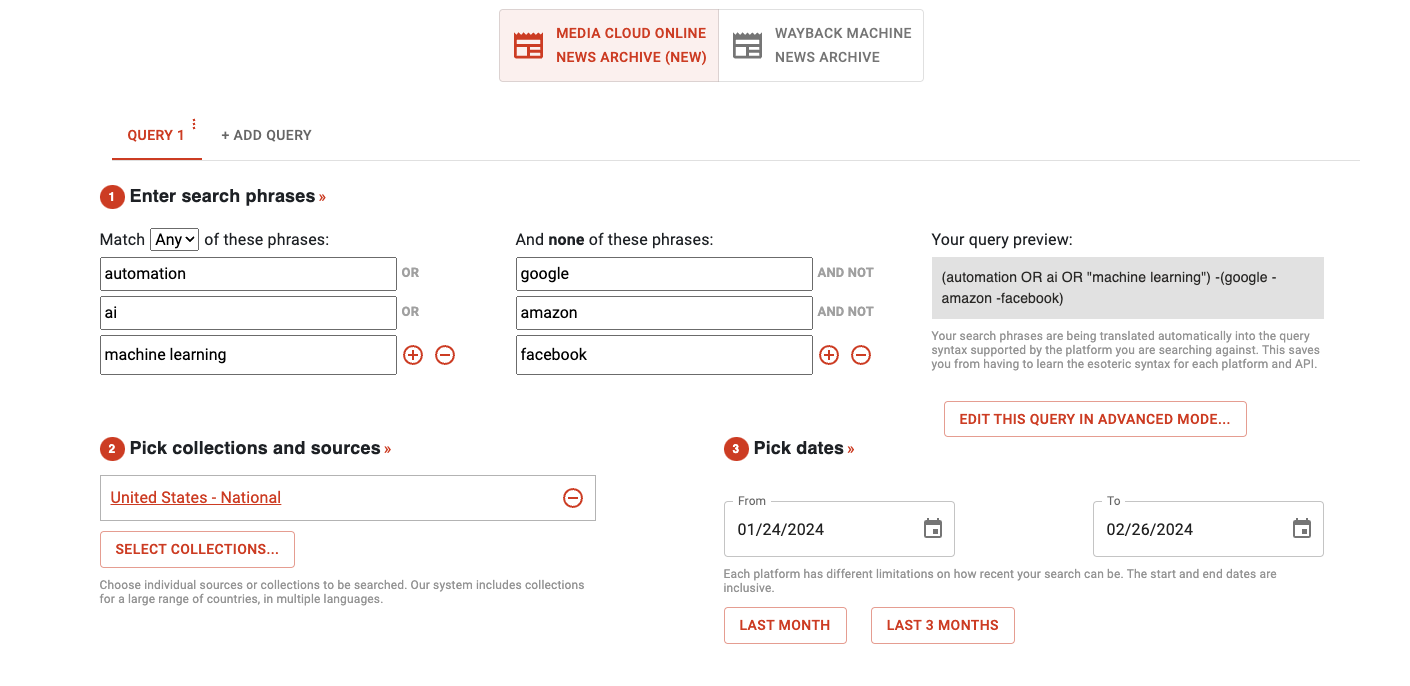Choose the Last 3 Months date range

942,625
